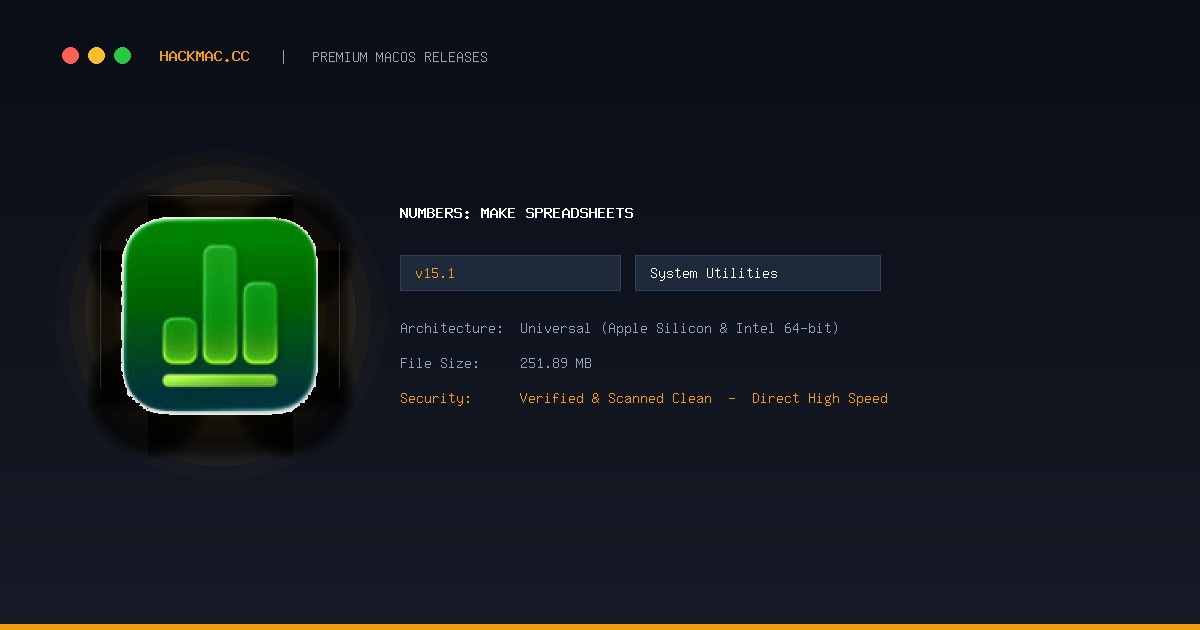The height and width of the screenshot is (630, 1200).
Task: Select the 251.89 MB value
Action: [x=556, y=363]
